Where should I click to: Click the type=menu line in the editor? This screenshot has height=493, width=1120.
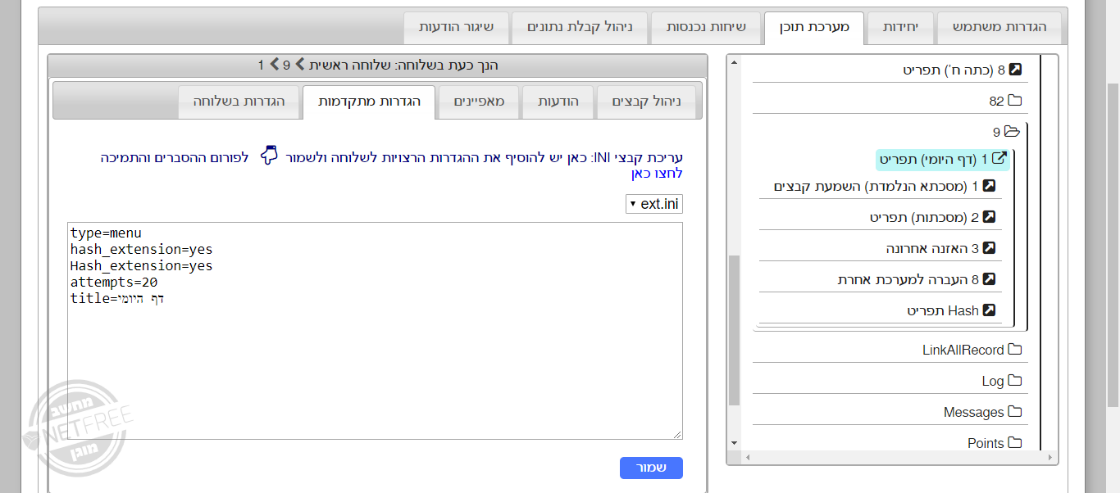click(x=106, y=233)
